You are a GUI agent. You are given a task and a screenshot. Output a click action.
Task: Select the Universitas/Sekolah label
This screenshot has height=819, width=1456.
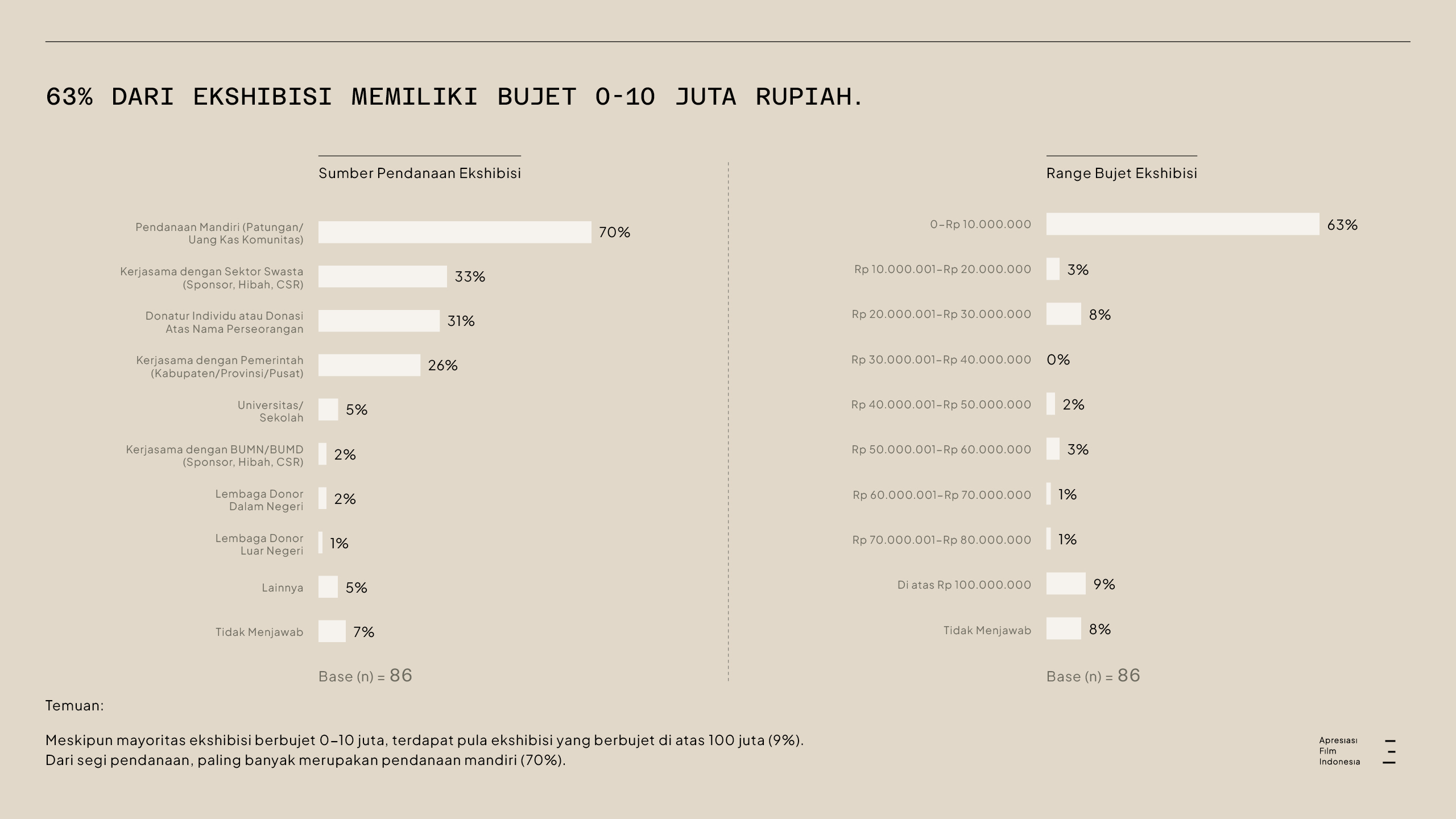[270, 411]
